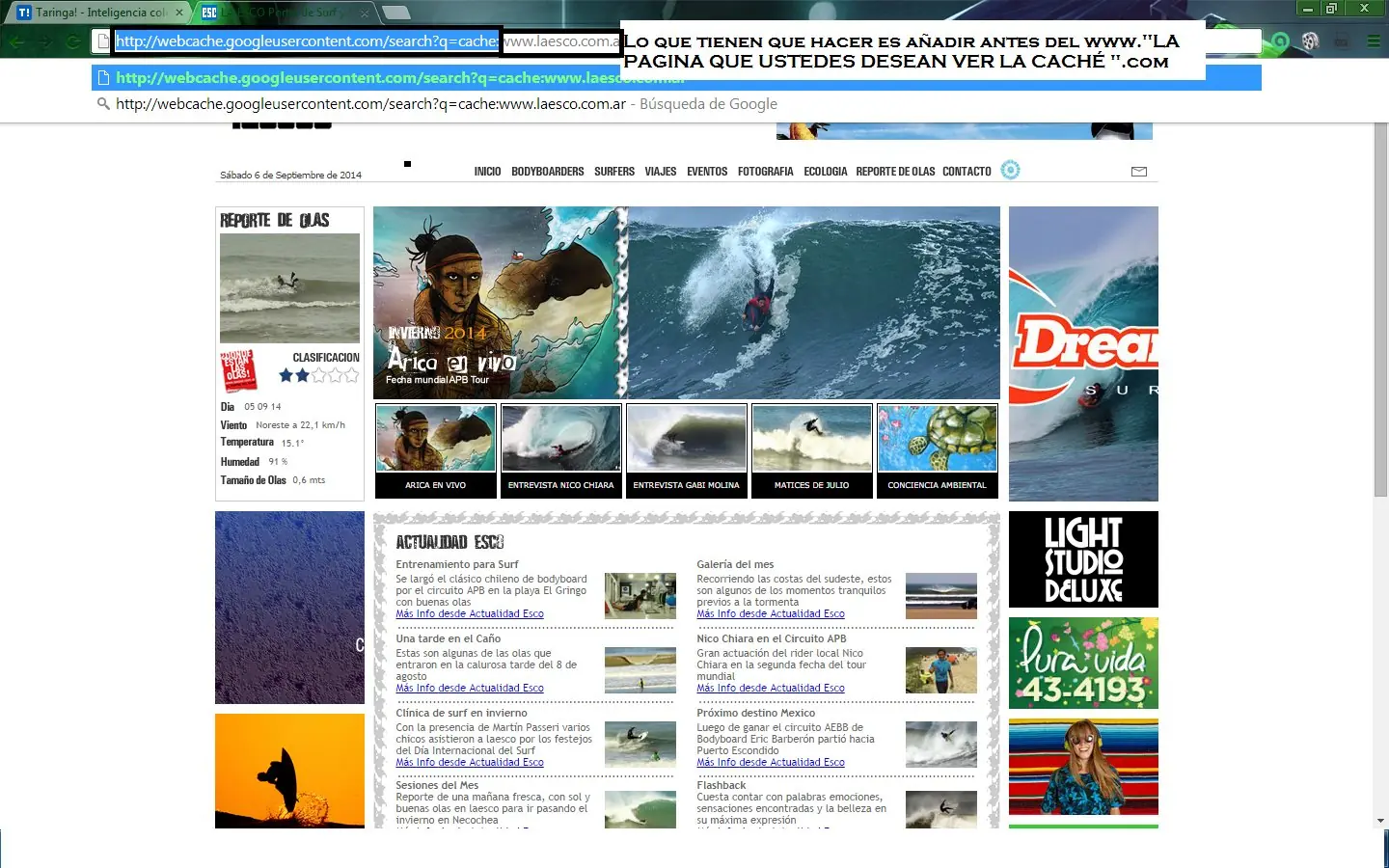Click the faded extension icon beside the Chrome menu
The height and width of the screenshot is (868, 1389).
pyautogui.click(x=1342, y=41)
